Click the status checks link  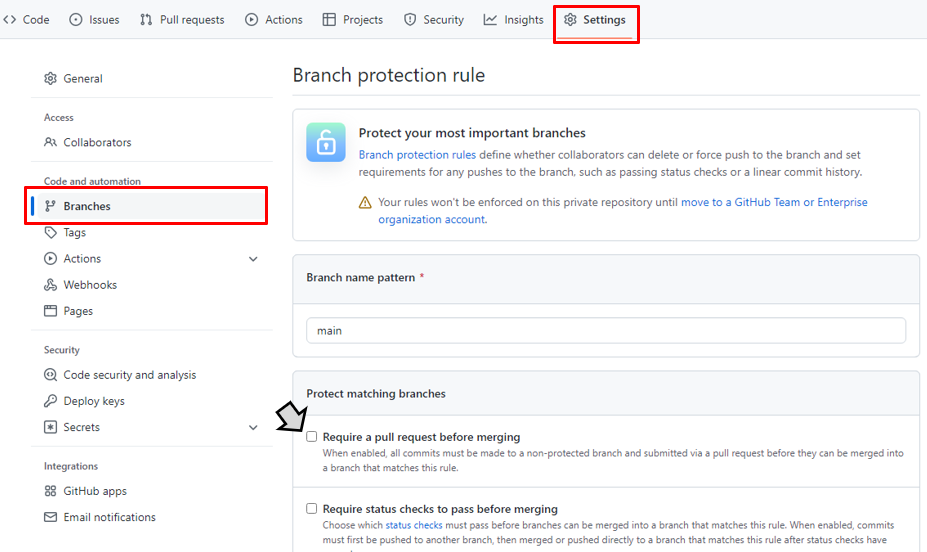point(414,525)
